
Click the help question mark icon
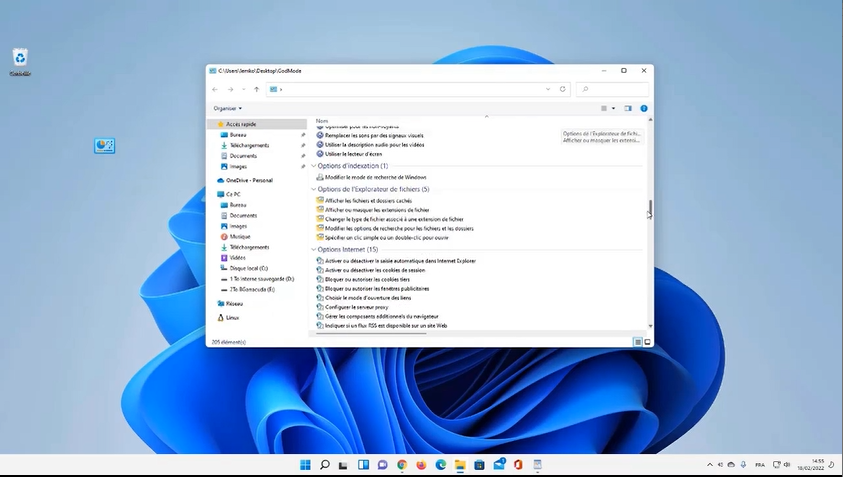click(x=644, y=108)
